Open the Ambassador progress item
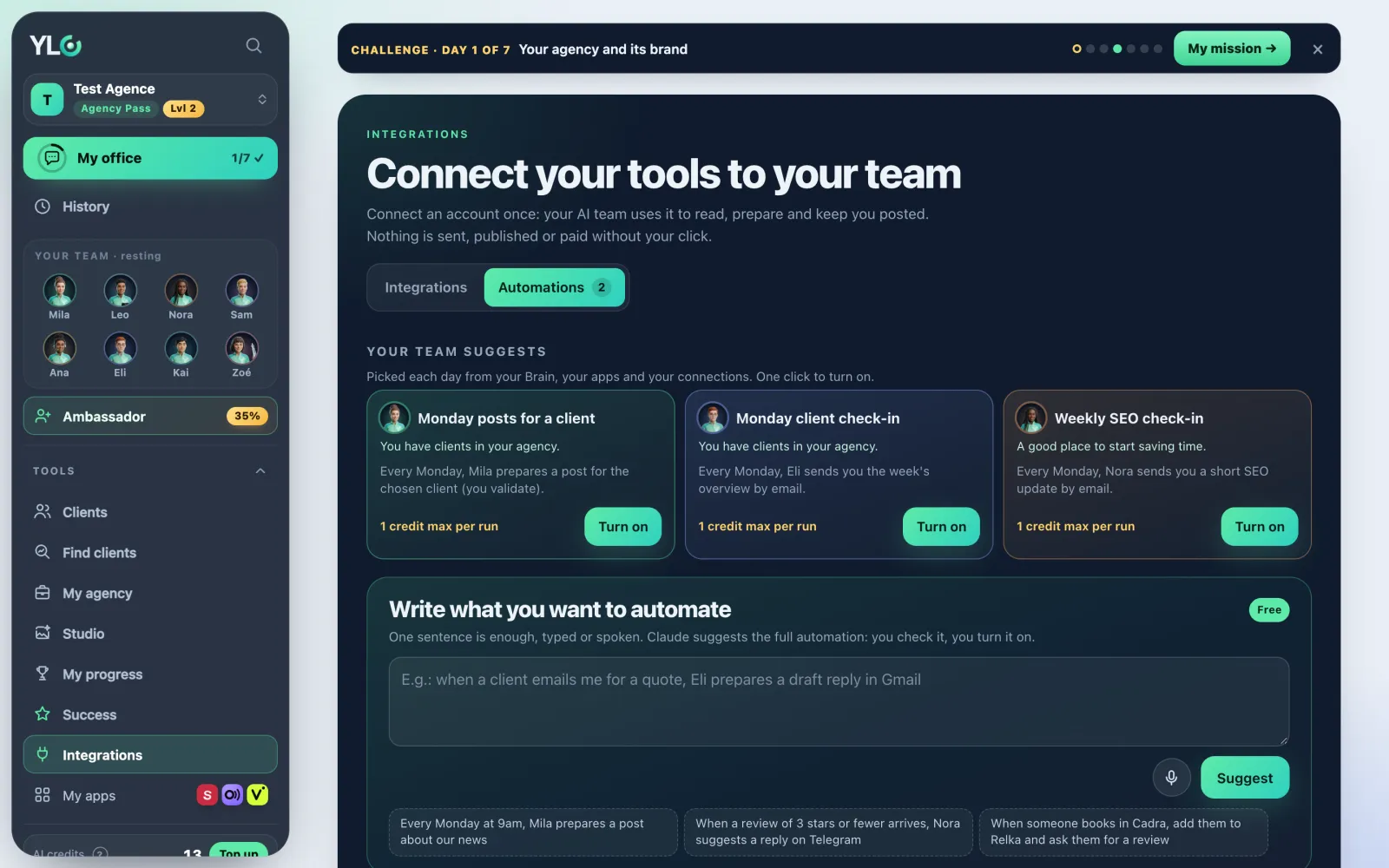The image size is (1389, 868). [150, 416]
